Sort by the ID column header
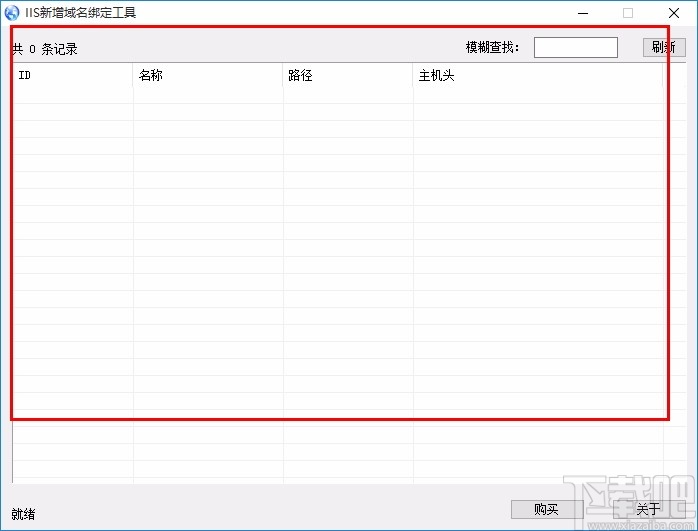Viewport: 698px width, 531px height. point(73,75)
